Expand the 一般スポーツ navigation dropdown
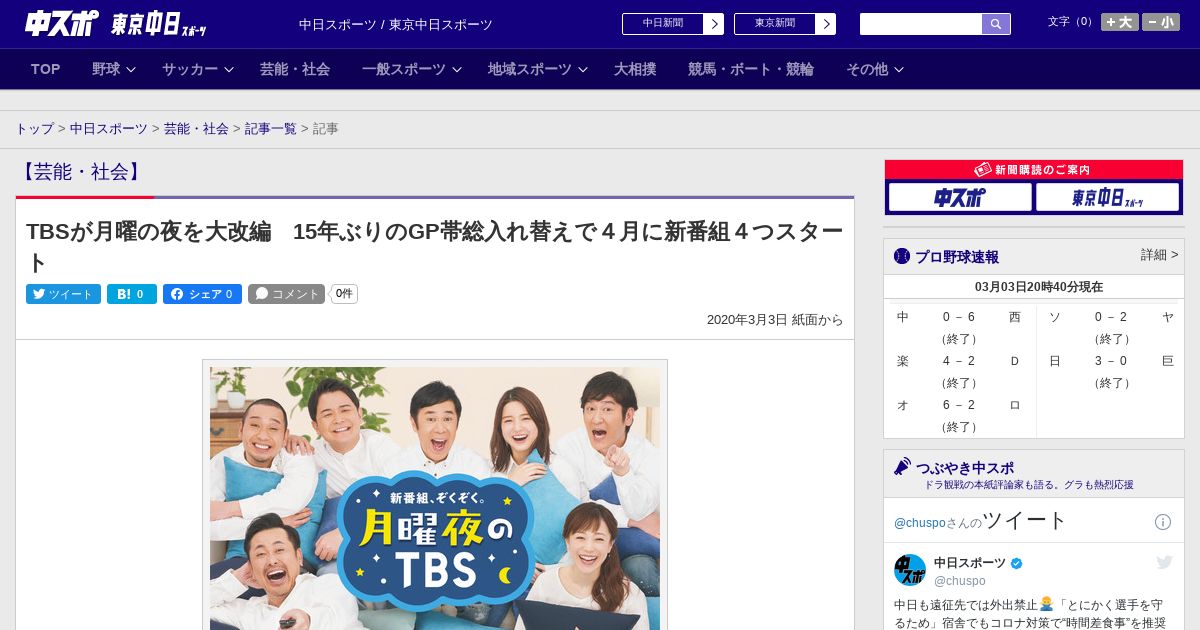The height and width of the screenshot is (630, 1200). click(412, 69)
